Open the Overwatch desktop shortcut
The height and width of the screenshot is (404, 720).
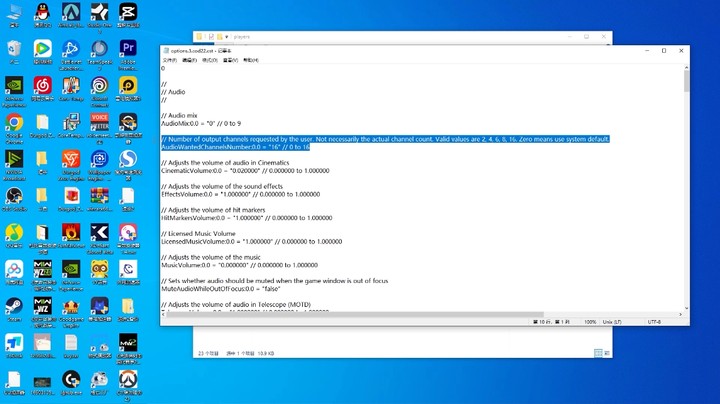128,385
